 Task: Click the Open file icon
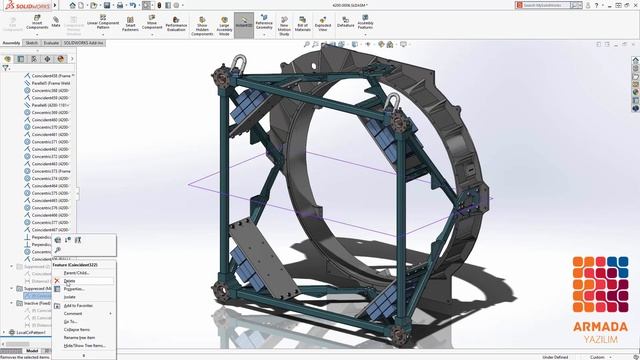click(x=94, y=5)
